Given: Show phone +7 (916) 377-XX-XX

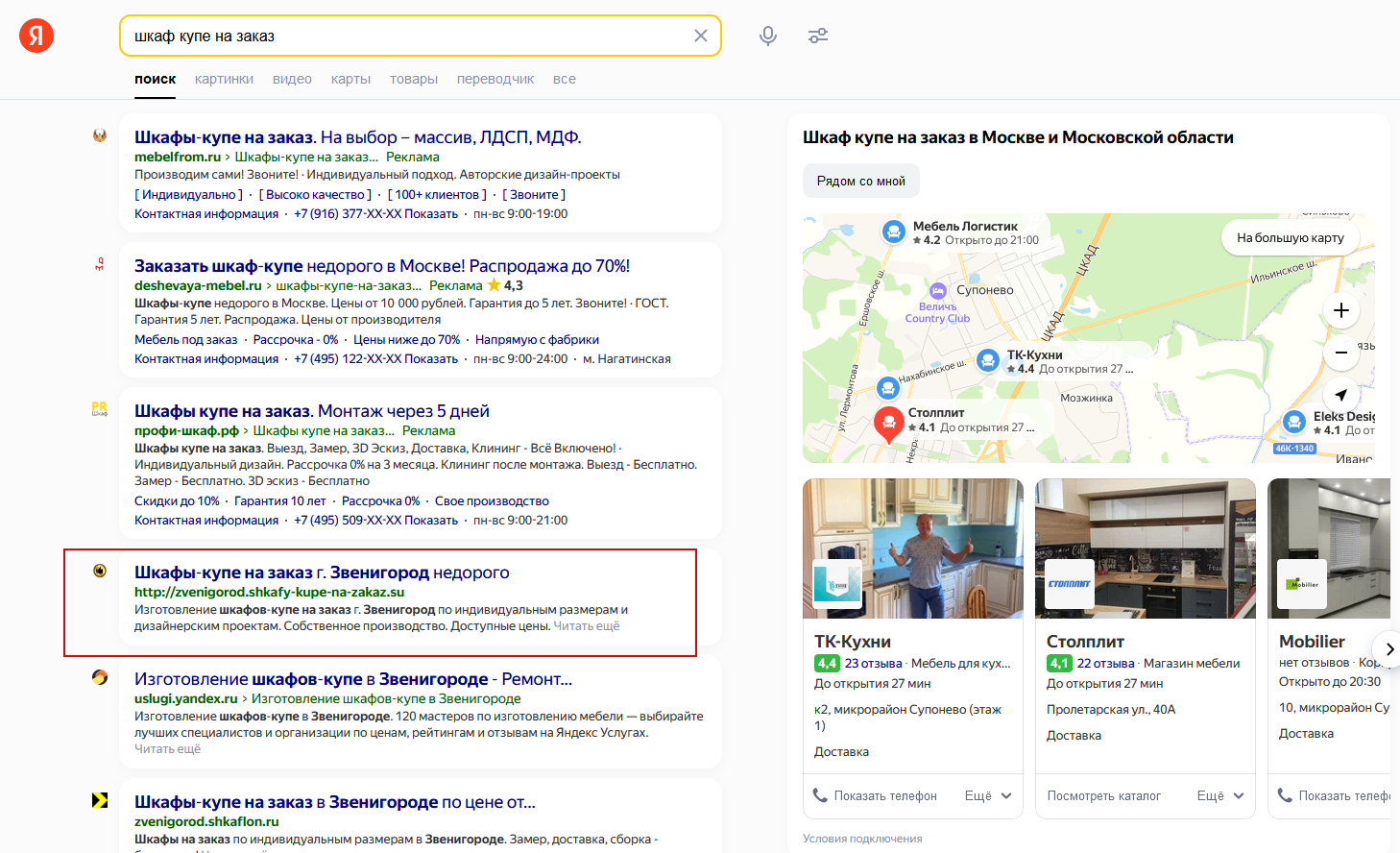Looking at the screenshot, I should click(x=375, y=213).
